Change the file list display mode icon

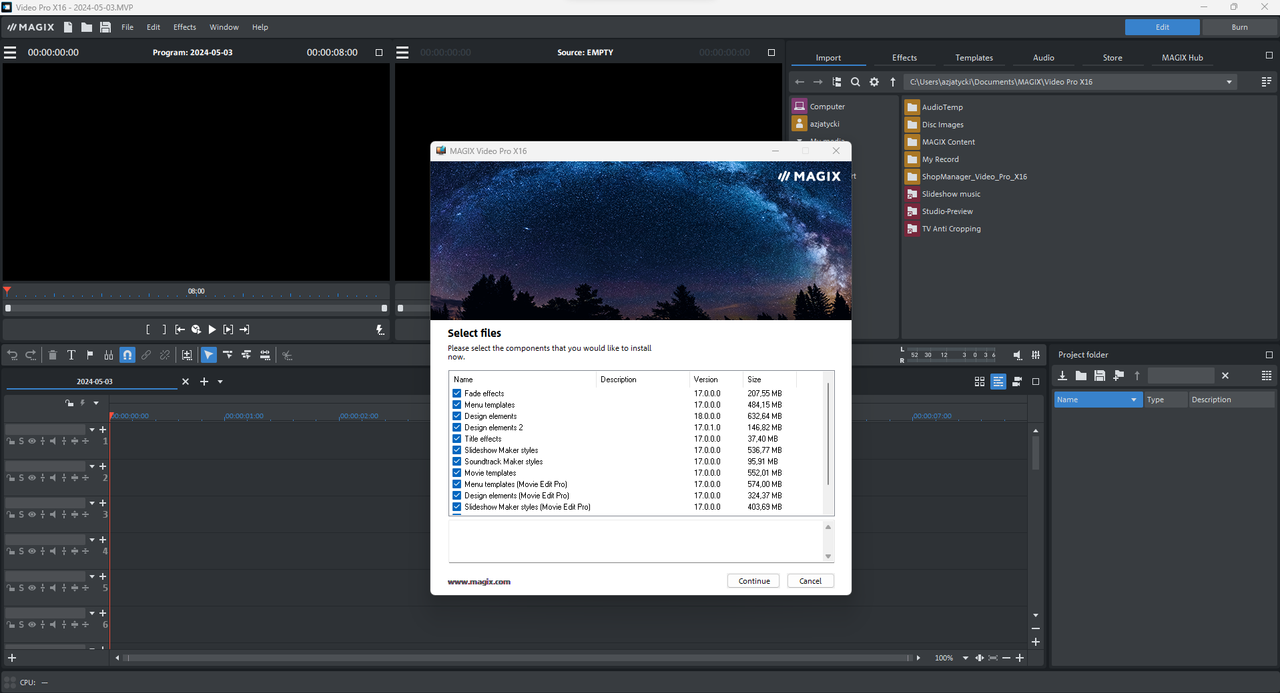pos(1267,82)
